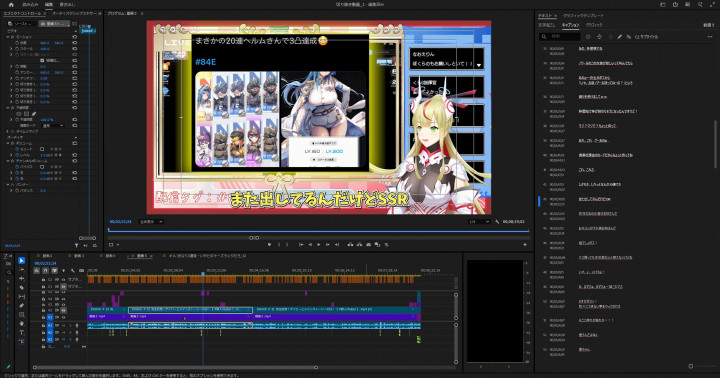Viewport: 720px width, 378px height.
Task: Toggle the Position stopwatch animation
Action: (x=17, y=43)
